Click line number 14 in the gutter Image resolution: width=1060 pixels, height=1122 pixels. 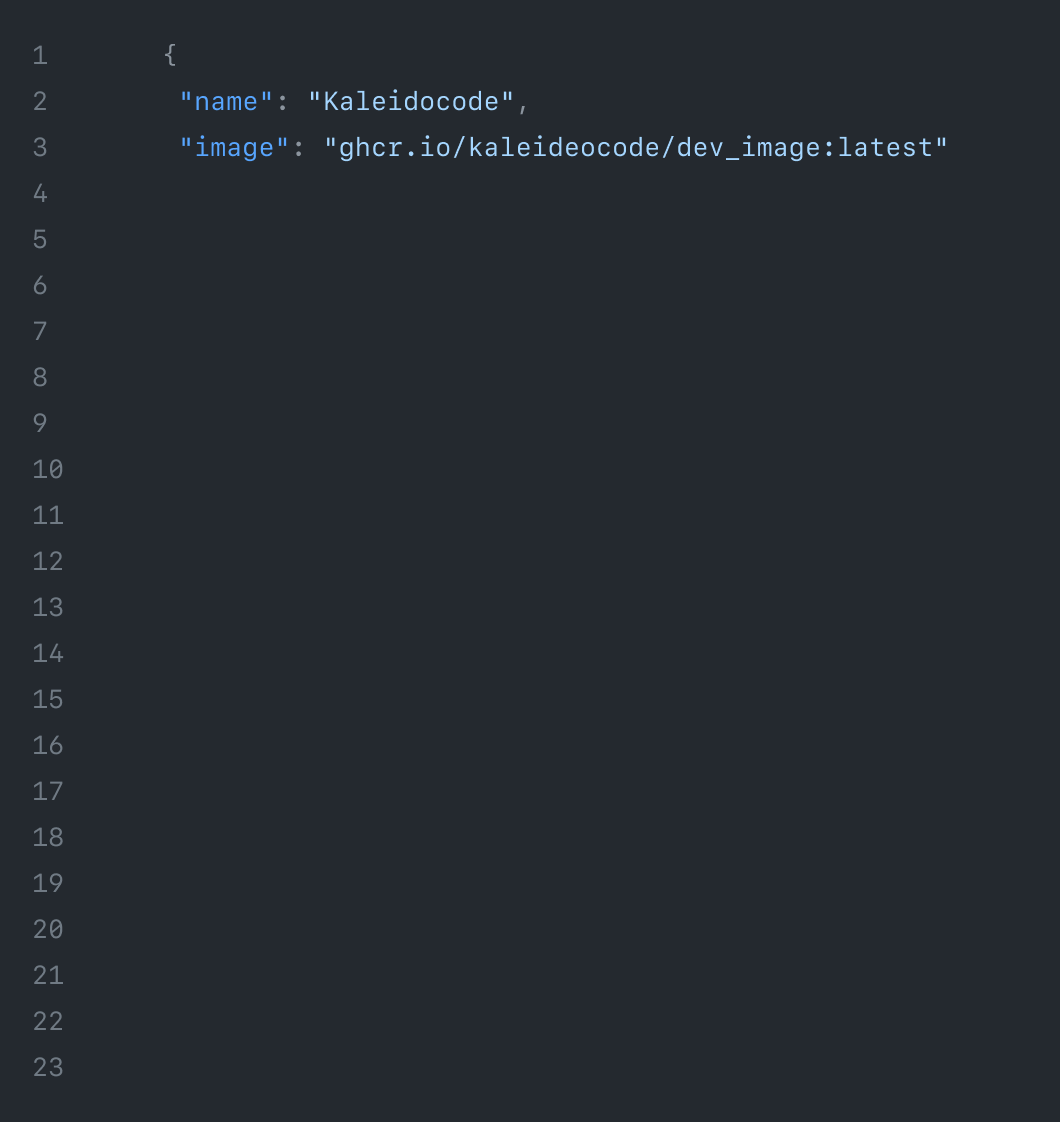point(48,653)
